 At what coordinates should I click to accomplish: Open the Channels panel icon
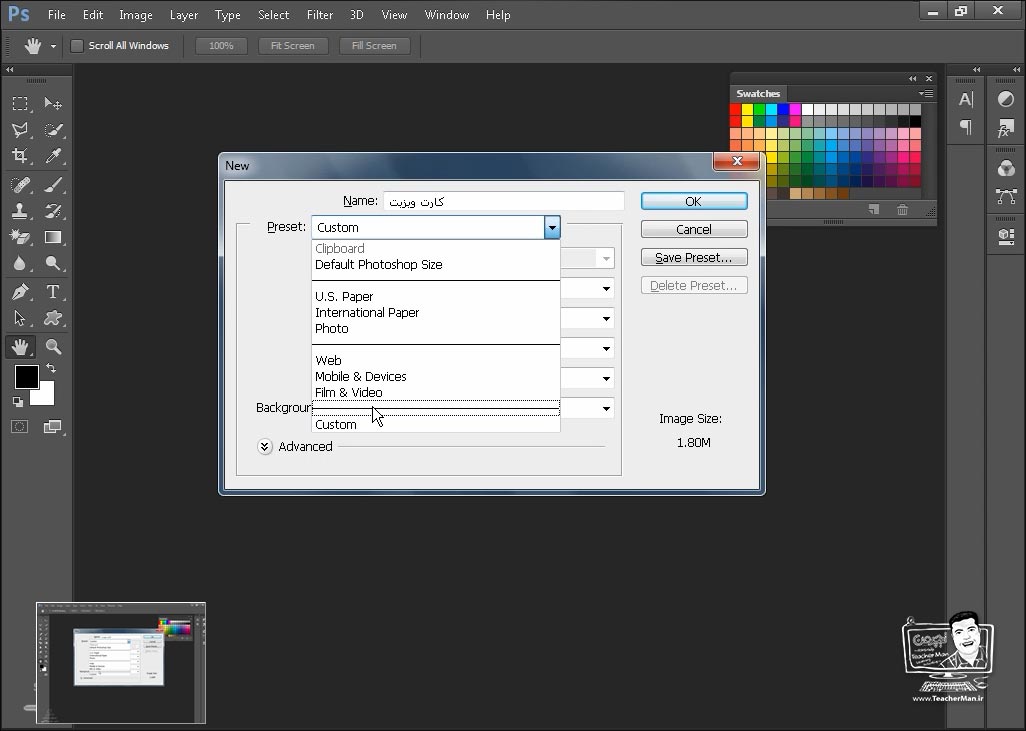(x=1006, y=168)
